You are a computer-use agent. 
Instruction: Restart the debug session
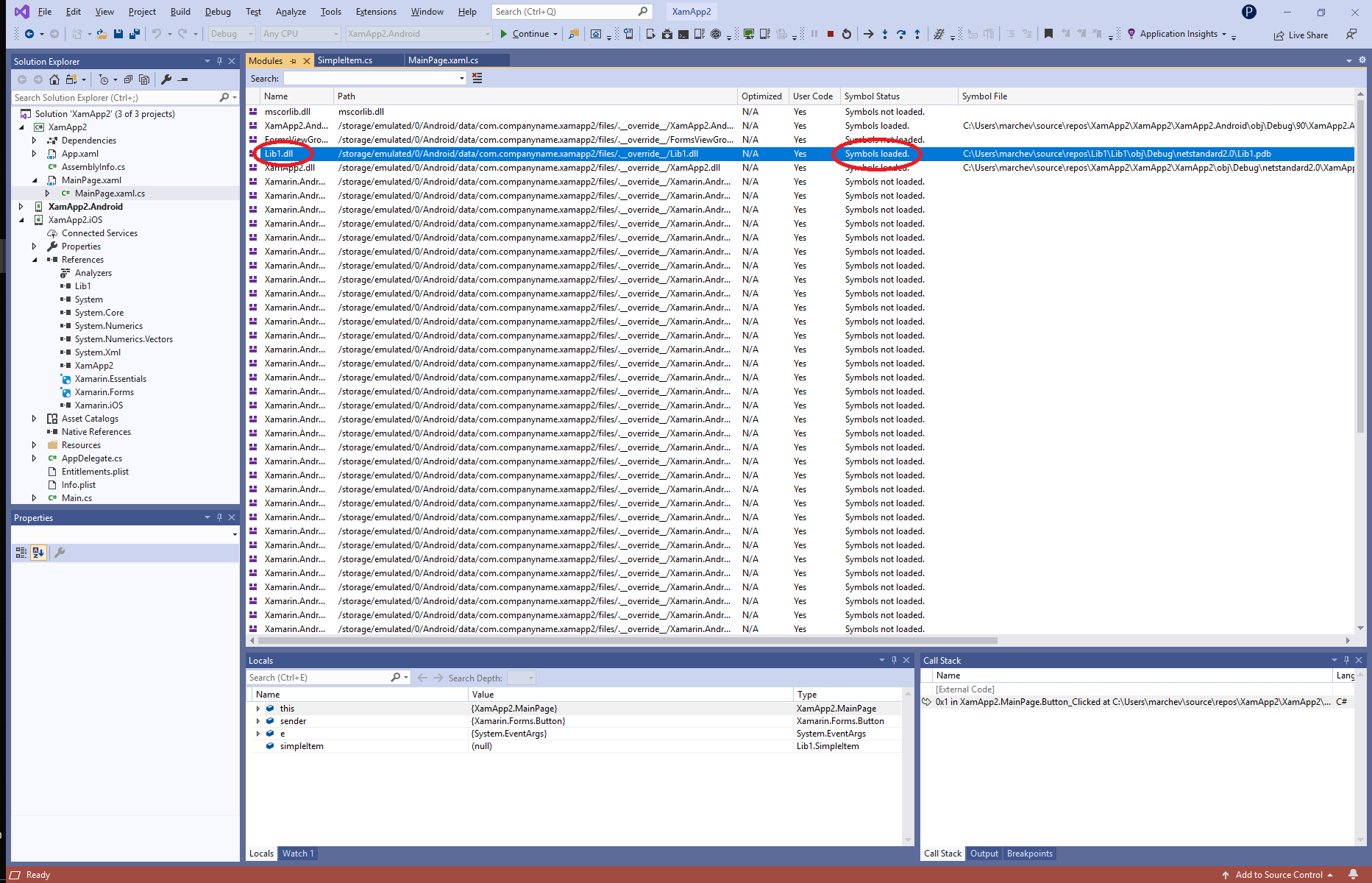tap(847, 34)
